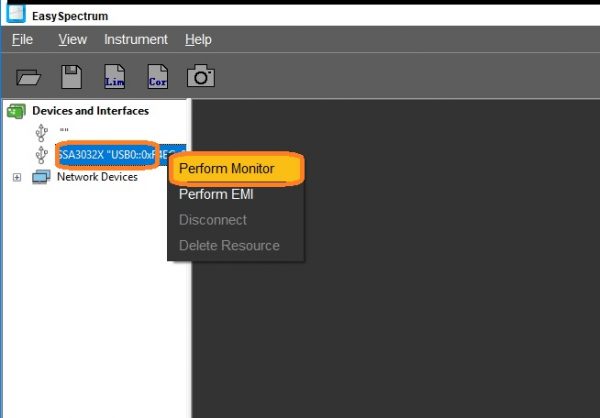Select the Devices and Interfaces label
The height and width of the screenshot is (418, 600).
click(x=90, y=111)
